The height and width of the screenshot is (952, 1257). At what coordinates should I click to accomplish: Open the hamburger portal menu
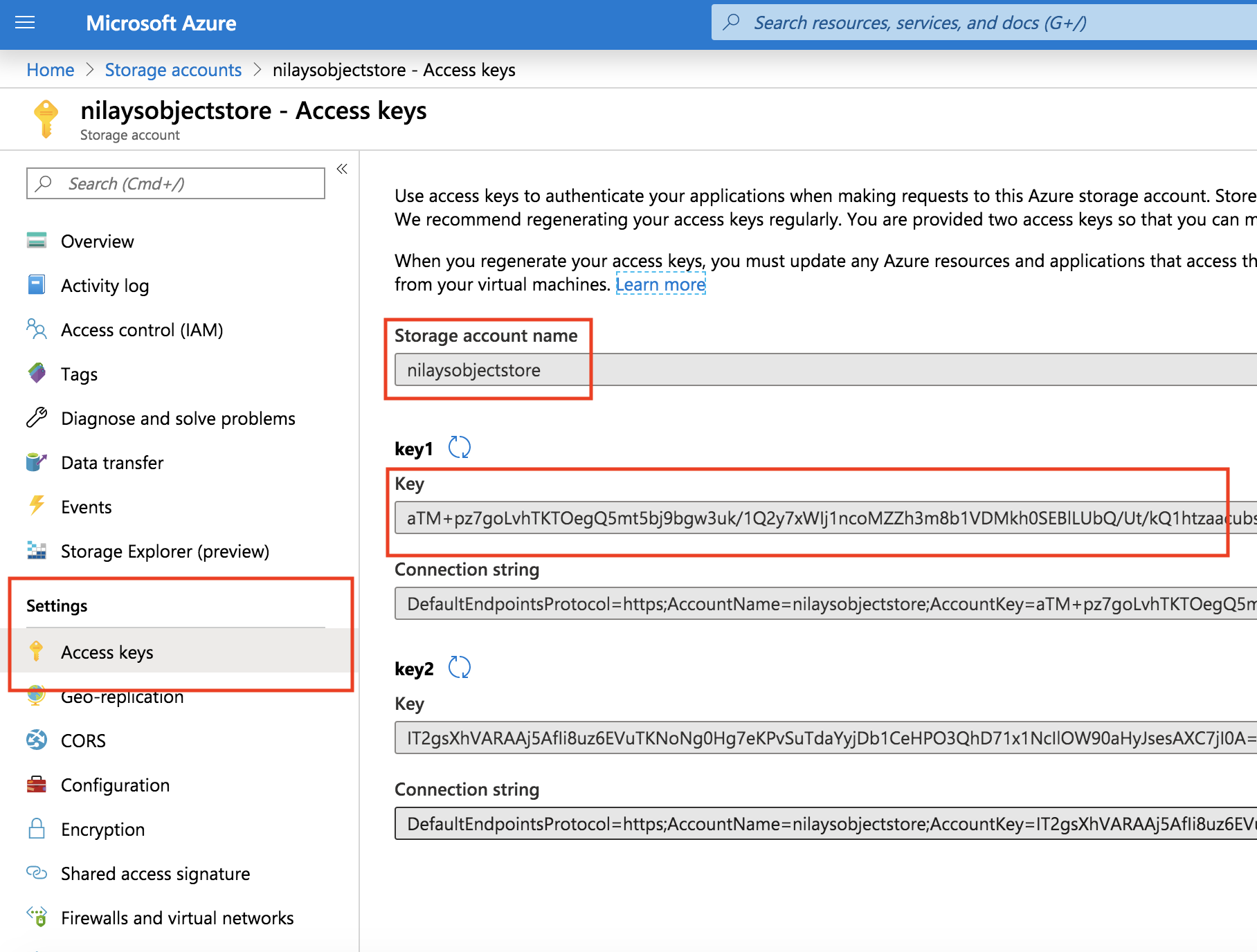point(25,23)
